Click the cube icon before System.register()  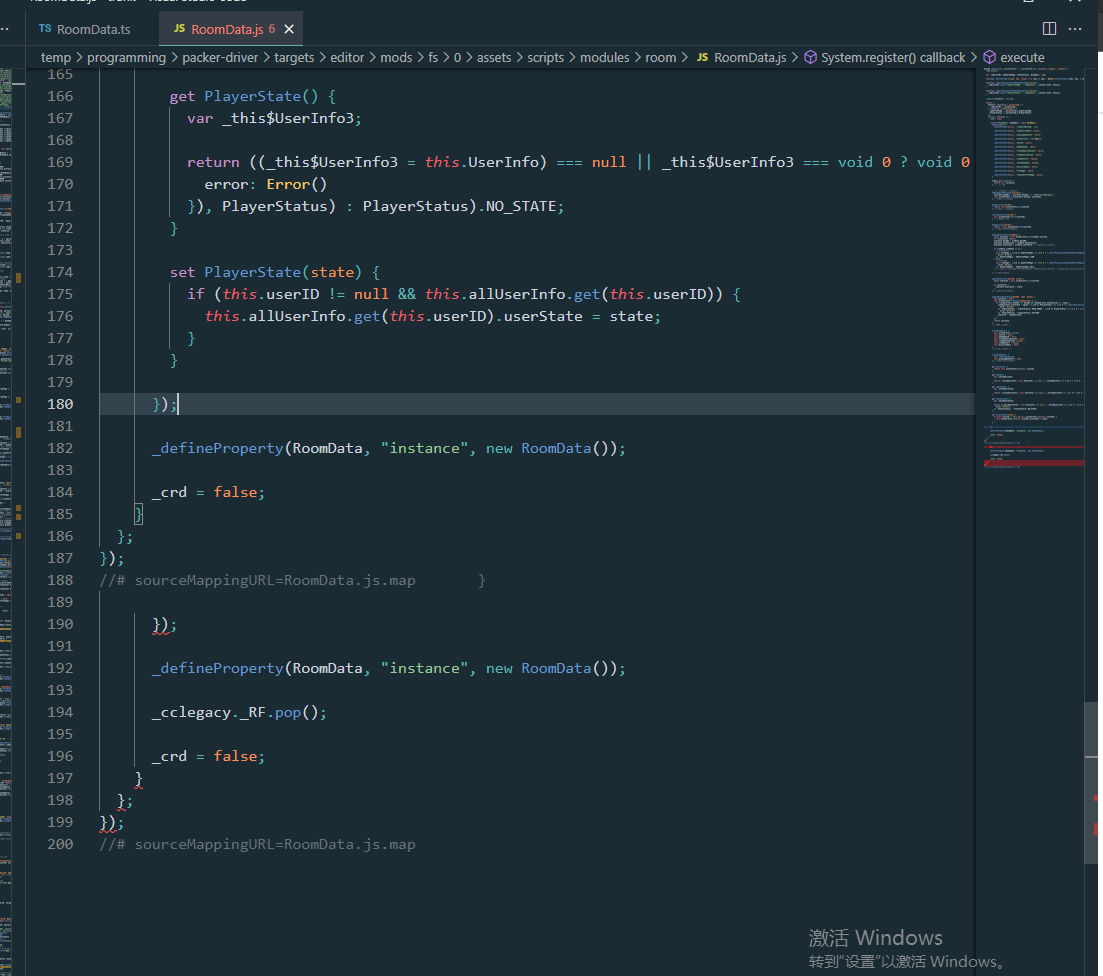pyautogui.click(x=810, y=57)
